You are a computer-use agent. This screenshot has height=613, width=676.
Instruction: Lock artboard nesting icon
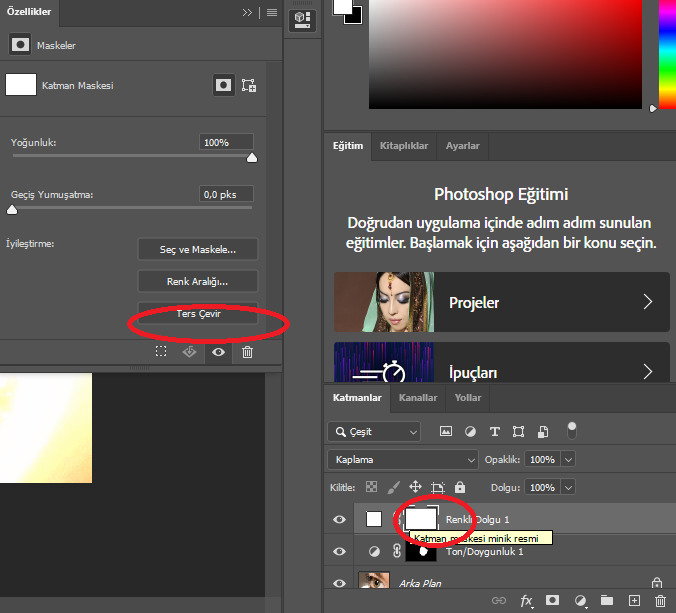[x=438, y=488]
